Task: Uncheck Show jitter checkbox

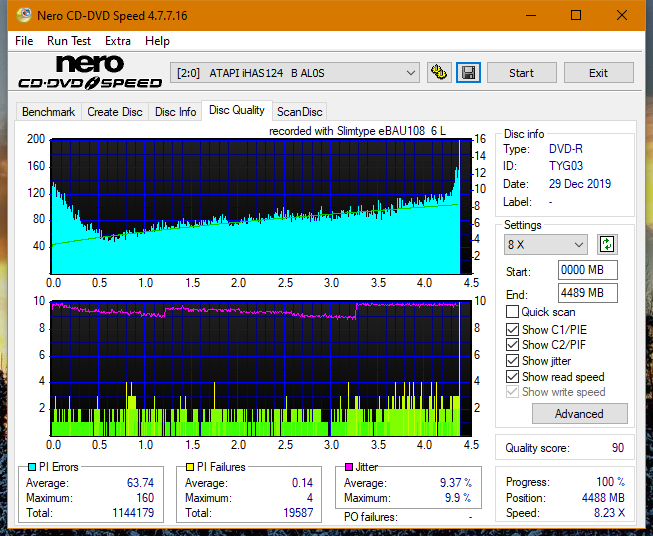Action: 512,361
